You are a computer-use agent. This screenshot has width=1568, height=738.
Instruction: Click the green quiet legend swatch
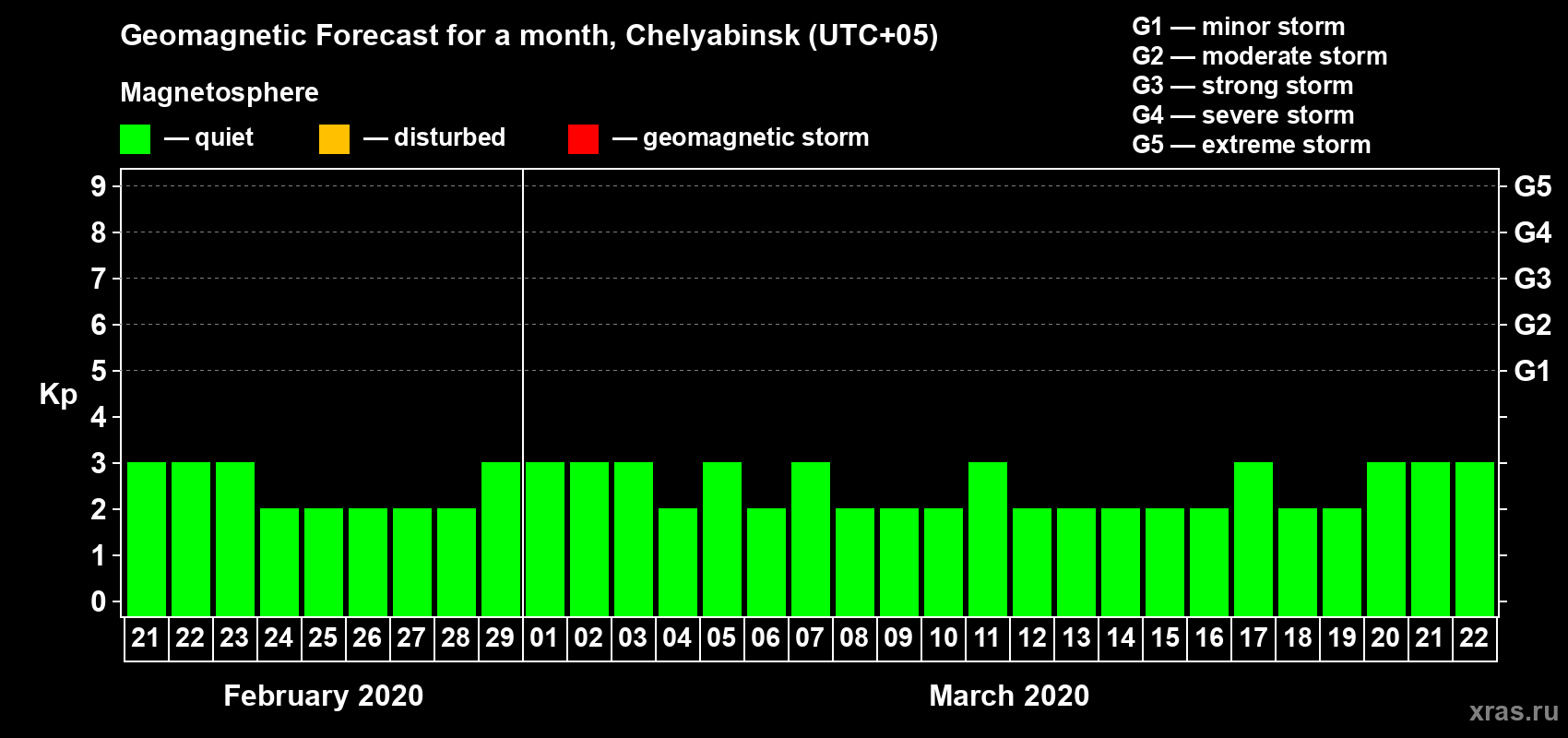tap(135, 139)
